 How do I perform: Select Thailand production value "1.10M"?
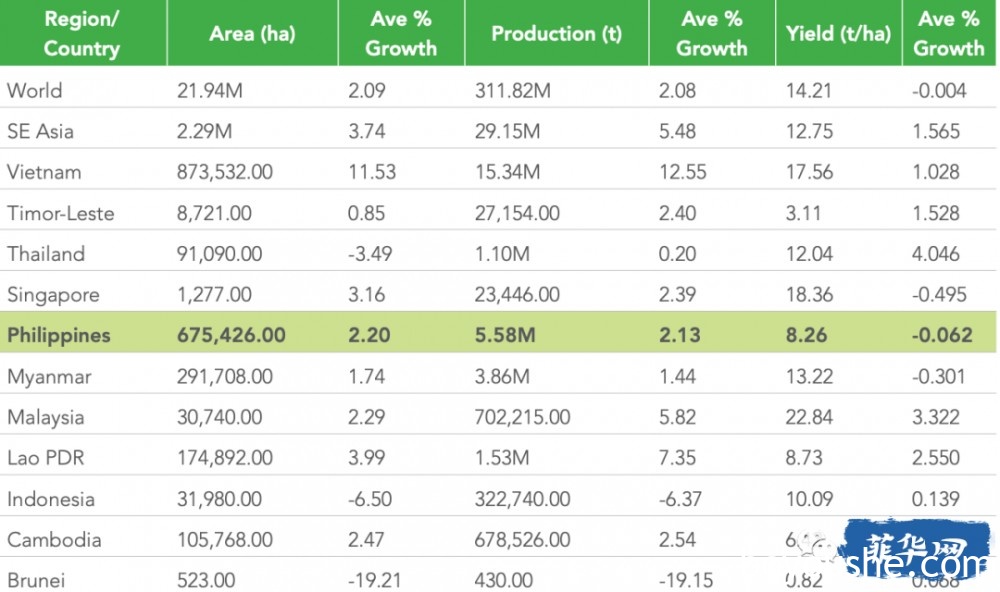(x=502, y=254)
